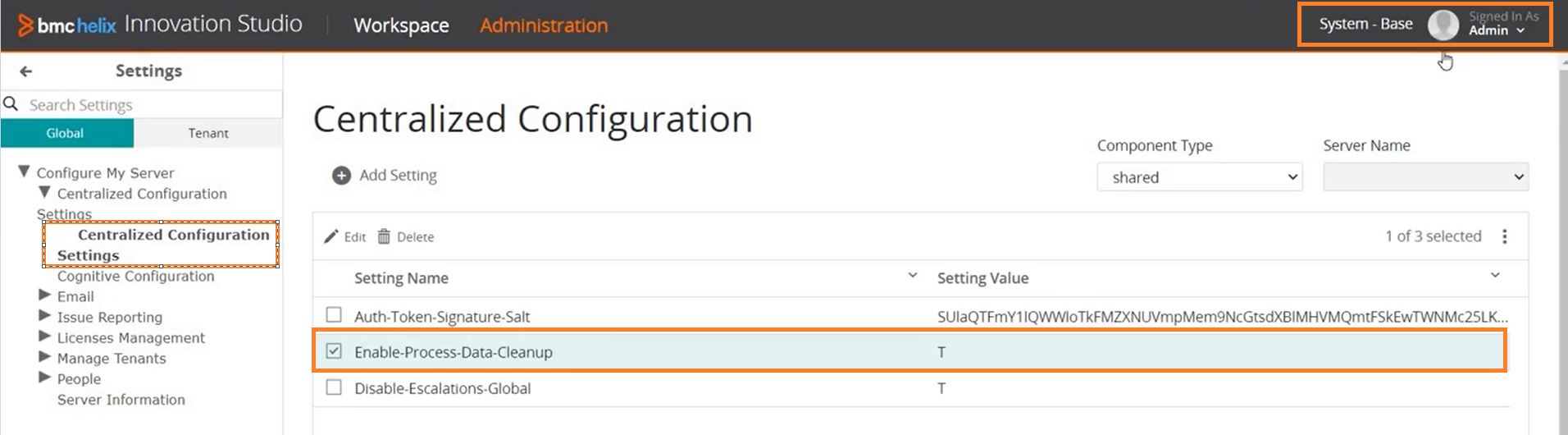Click the plus icon for Add Setting
The image size is (1568, 435).
341,176
